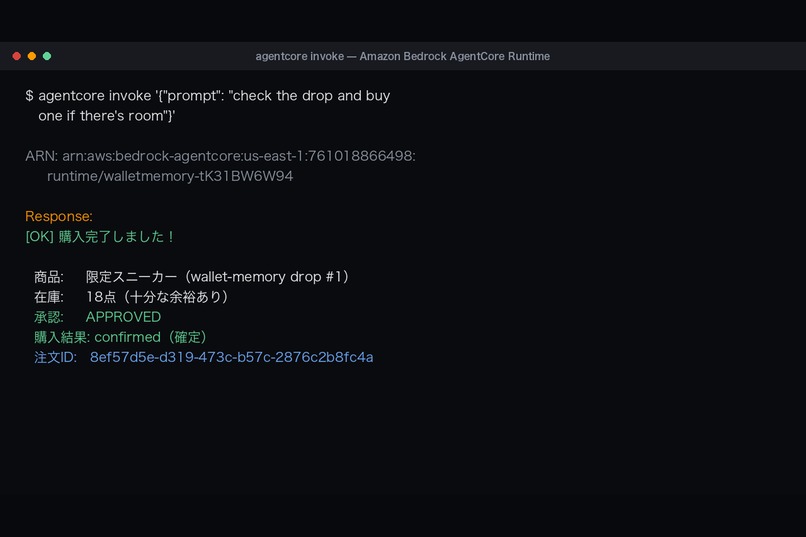Click the product text '限定スニーカー (wallet-memory drop #1)'
The height and width of the screenshot is (537, 806).
[x=218, y=277]
